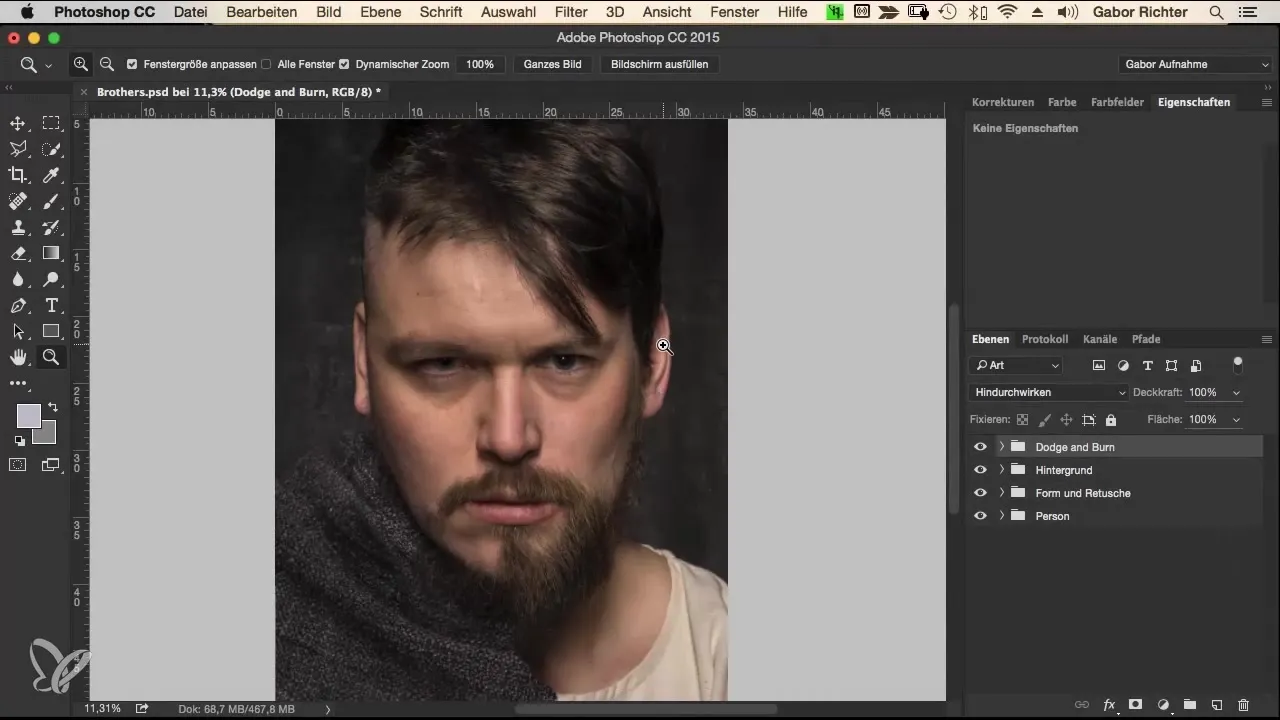The width and height of the screenshot is (1280, 720).
Task: Choose Zoom Out mode in options bar
Action: point(107,64)
